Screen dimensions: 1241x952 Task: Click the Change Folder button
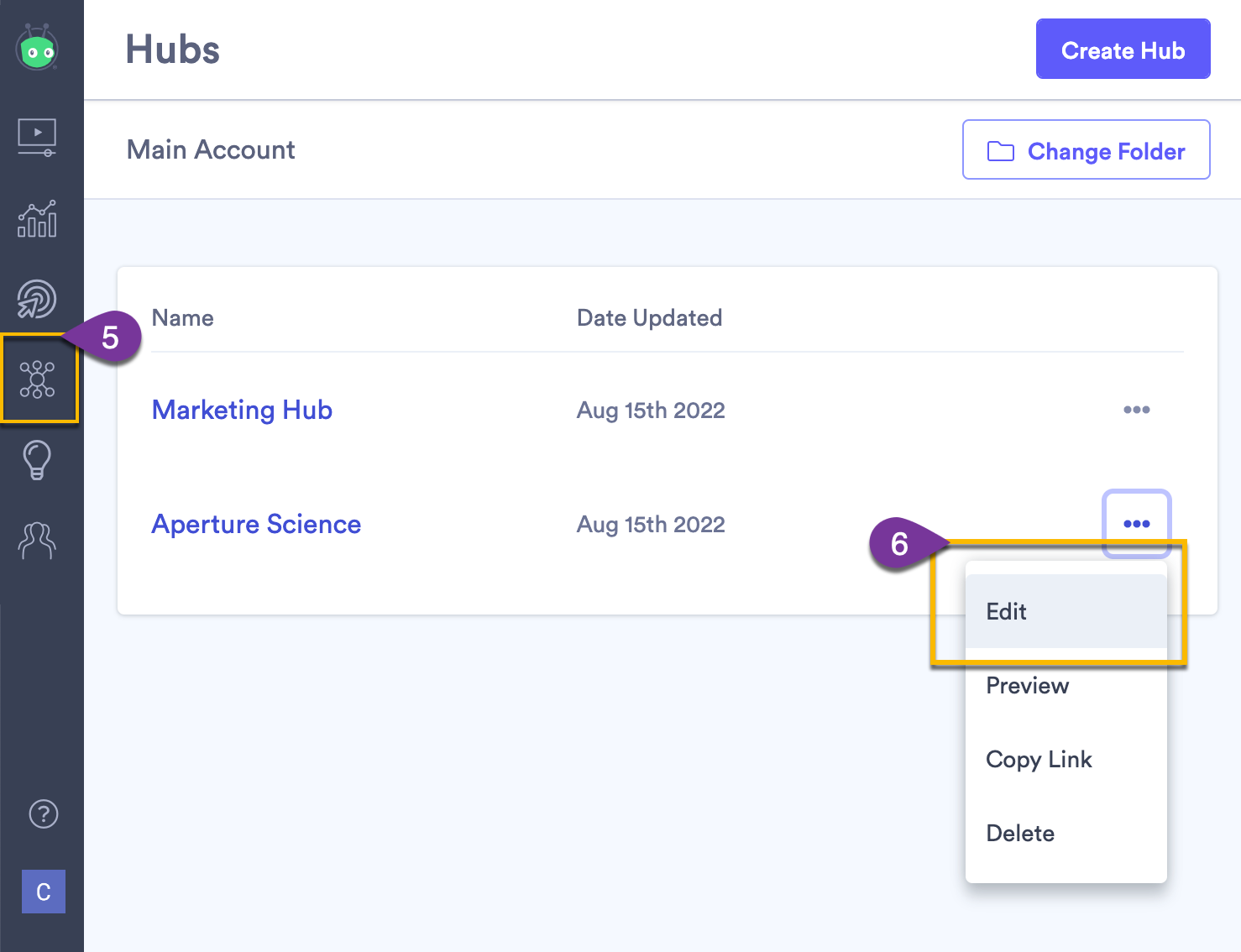point(1086,150)
